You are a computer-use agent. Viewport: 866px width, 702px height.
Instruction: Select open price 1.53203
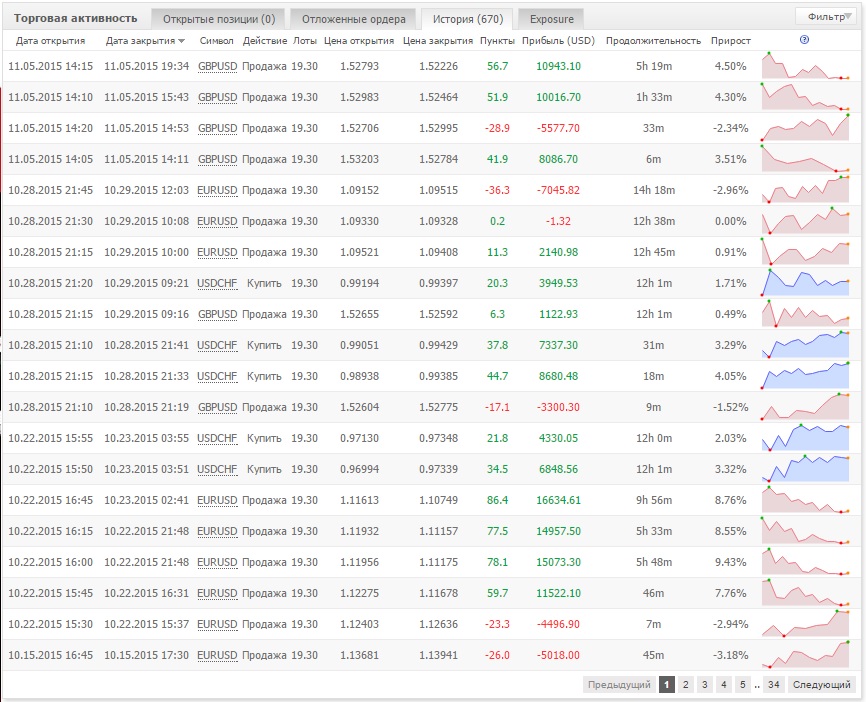pos(359,159)
